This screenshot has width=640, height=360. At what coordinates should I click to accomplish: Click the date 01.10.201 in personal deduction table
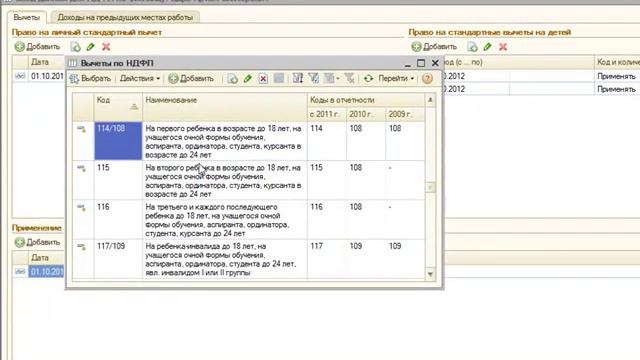pyautogui.click(x=47, y=76)
